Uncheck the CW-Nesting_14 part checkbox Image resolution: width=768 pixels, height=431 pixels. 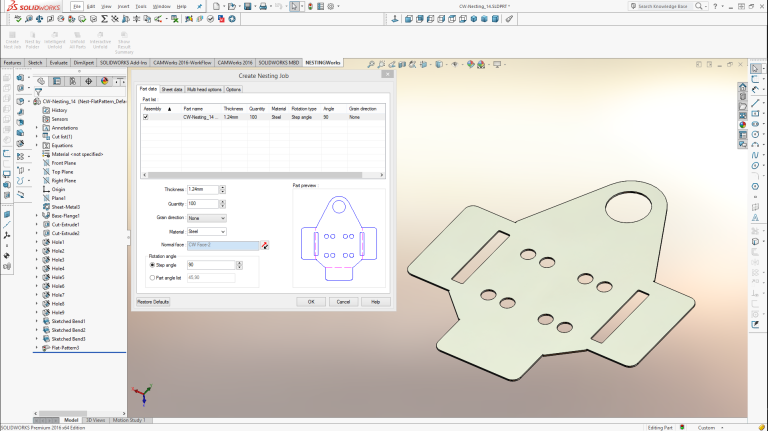click(x=145, y=117)
